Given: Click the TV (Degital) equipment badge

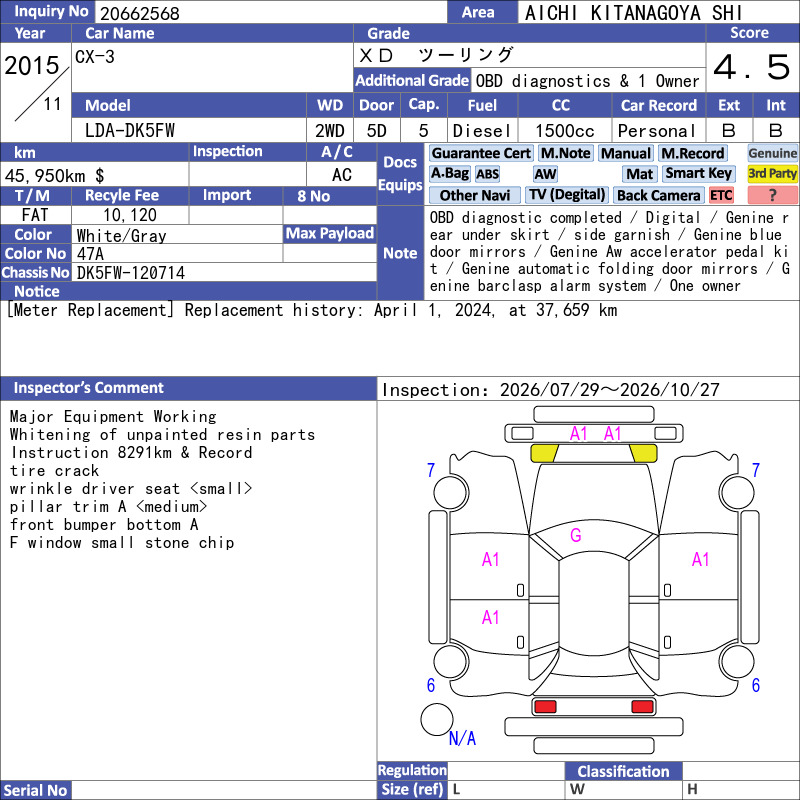Looking at the screenshot, I should click(567, 195).
